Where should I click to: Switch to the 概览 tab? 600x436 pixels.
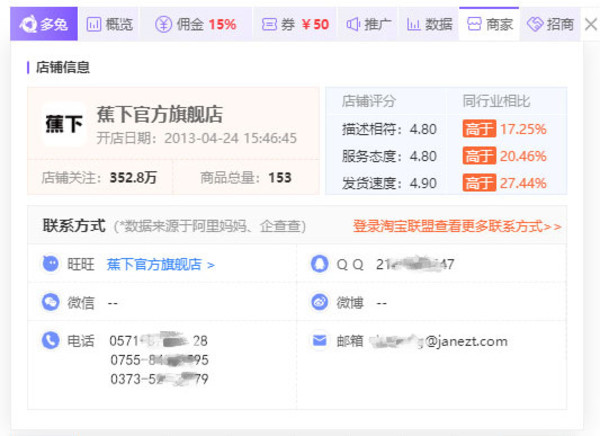click(109, 24)
